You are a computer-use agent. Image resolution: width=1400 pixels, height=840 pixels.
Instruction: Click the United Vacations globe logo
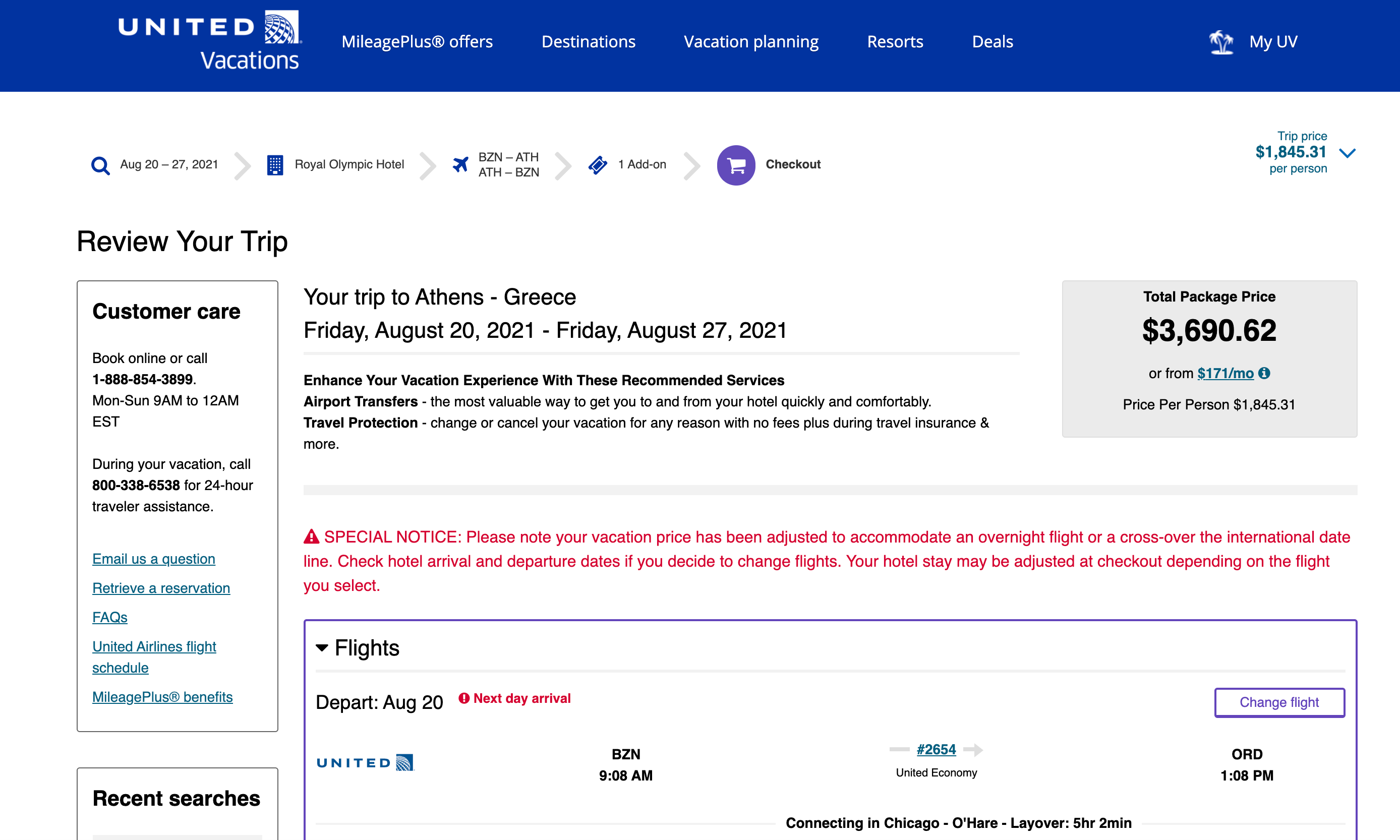click(282, 27)
